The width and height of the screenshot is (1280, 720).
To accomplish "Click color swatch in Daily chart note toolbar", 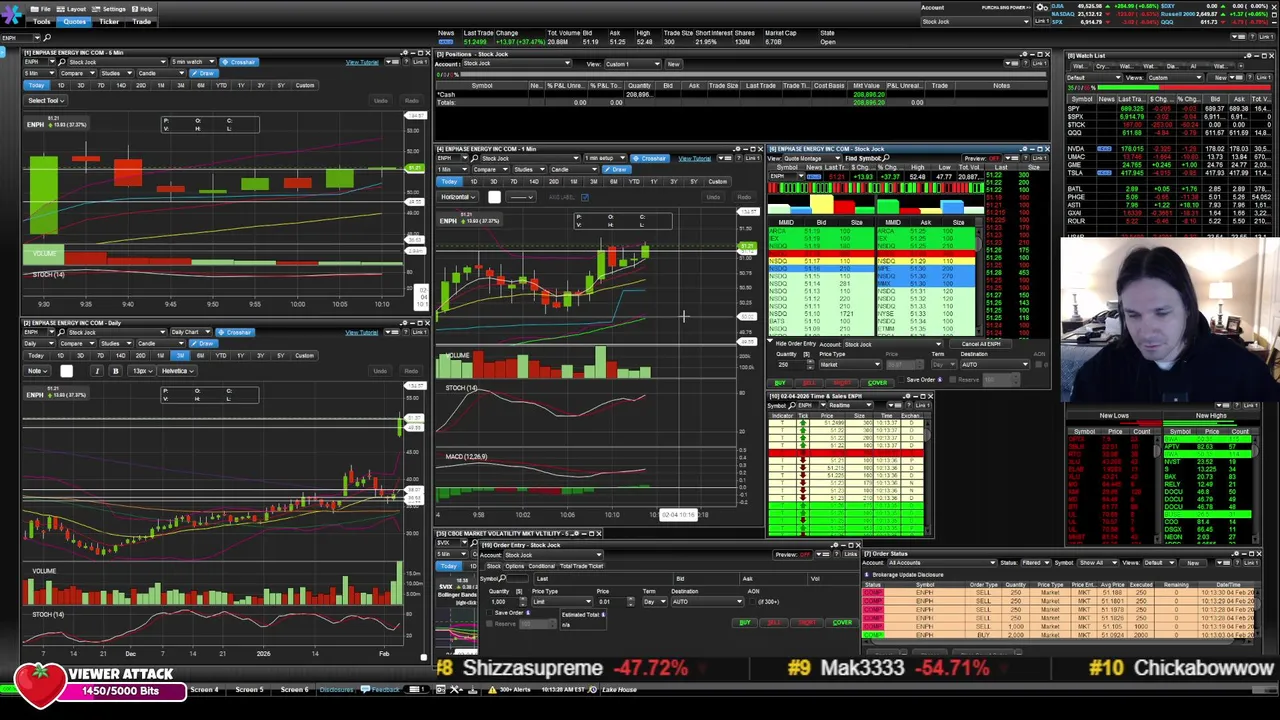I will 66,371.
